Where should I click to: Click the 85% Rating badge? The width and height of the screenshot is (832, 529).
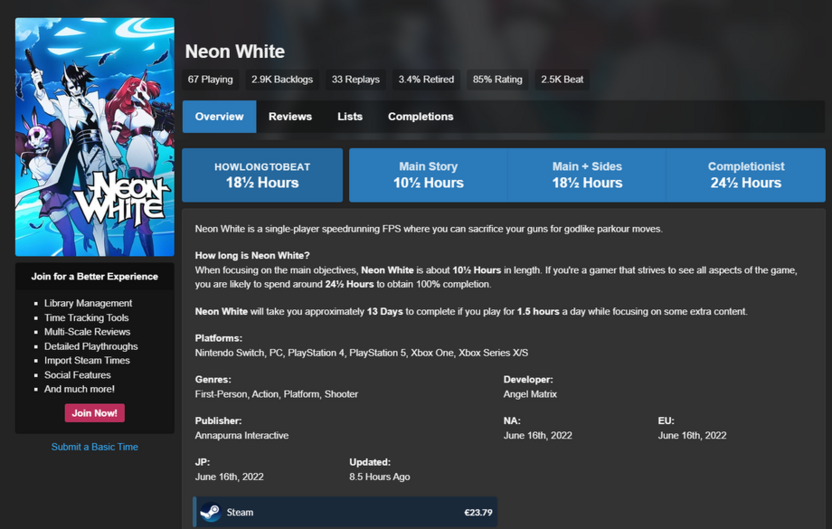coord(497,80)
